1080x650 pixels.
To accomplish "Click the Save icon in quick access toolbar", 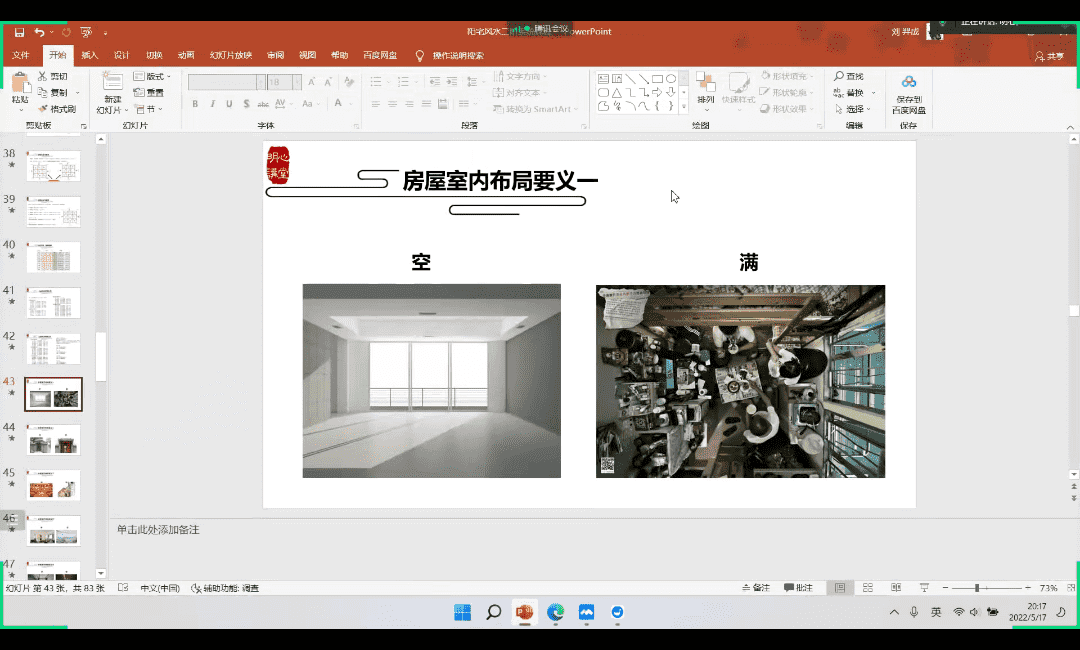I will (x=19, y=33).
